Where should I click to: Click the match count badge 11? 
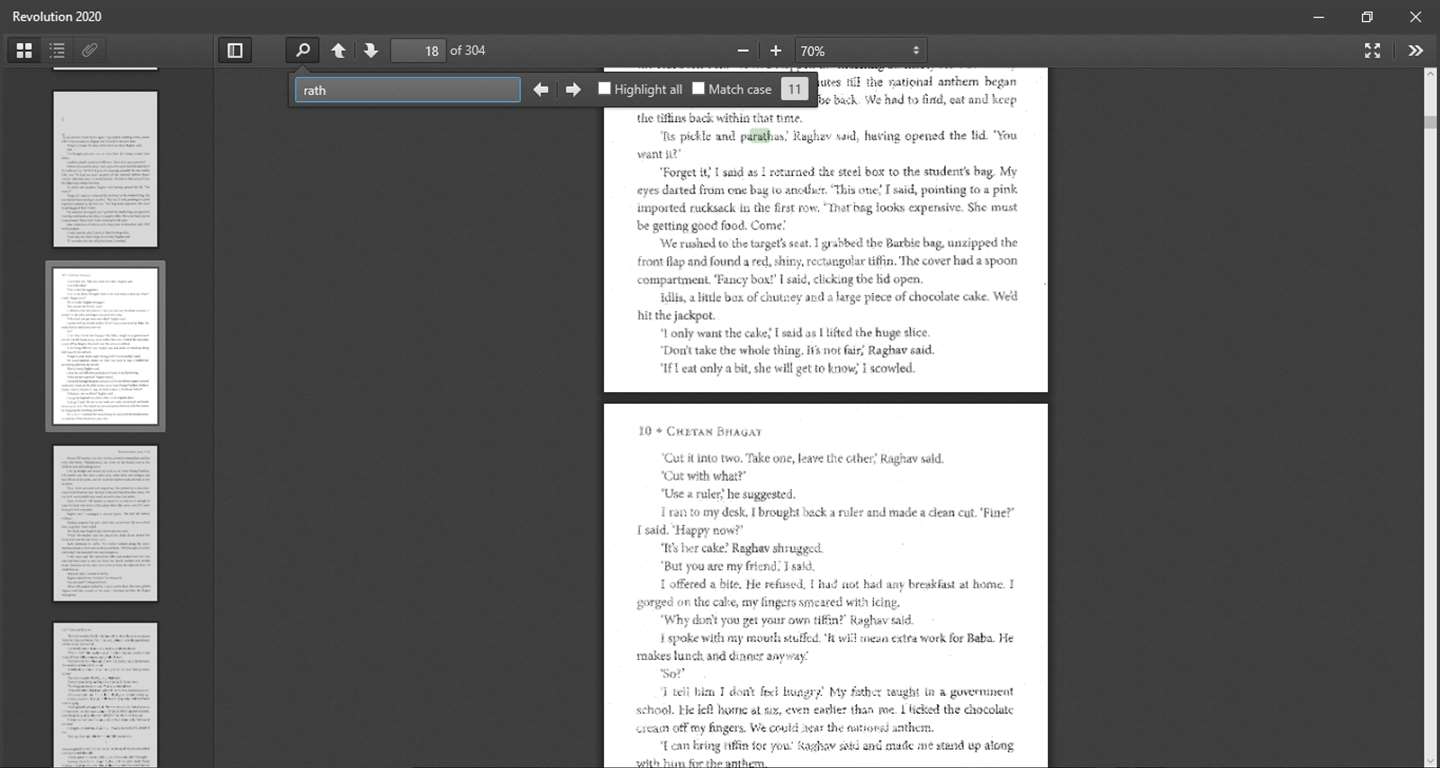click(794, 89)
